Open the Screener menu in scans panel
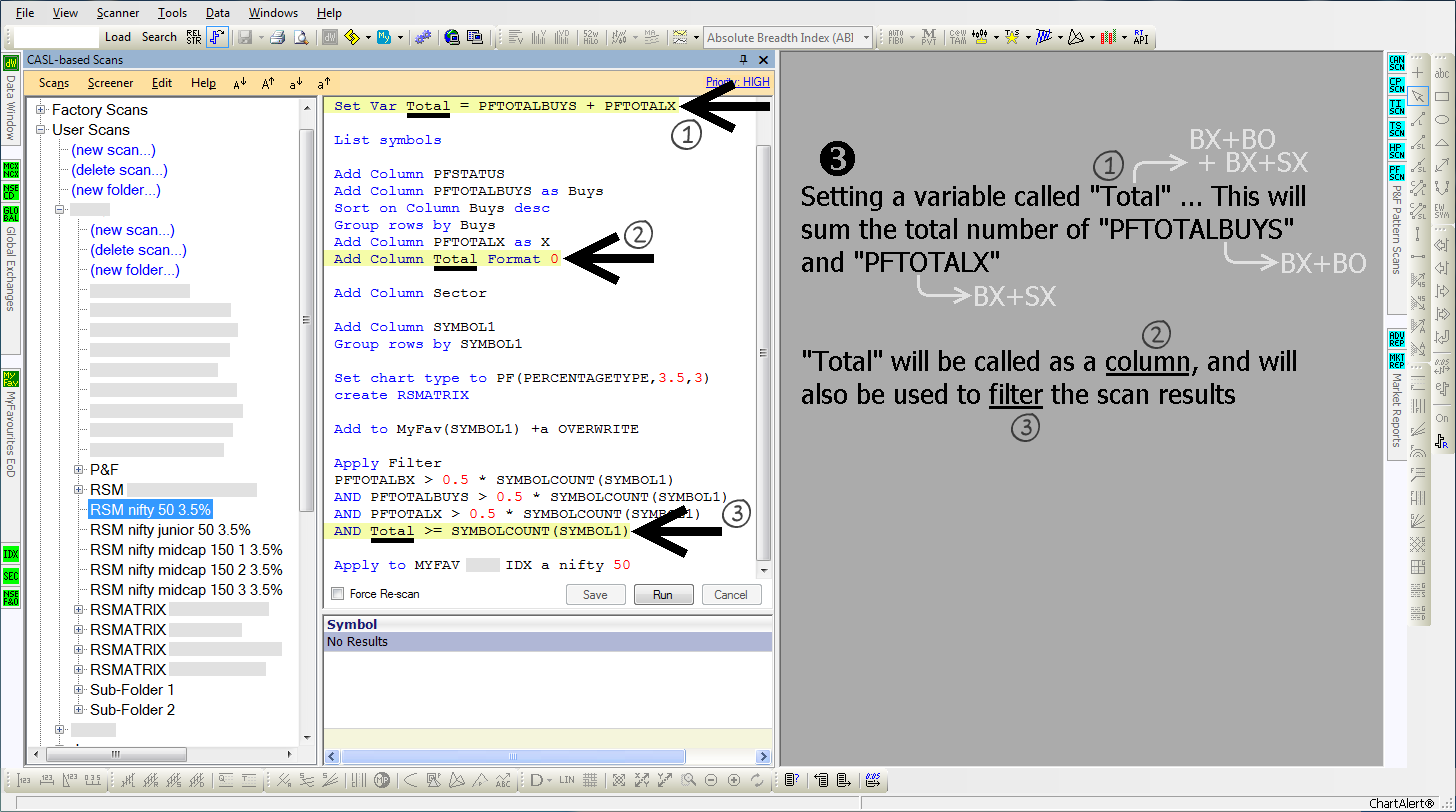This screenshot has height=812, width=1456. 110,84
